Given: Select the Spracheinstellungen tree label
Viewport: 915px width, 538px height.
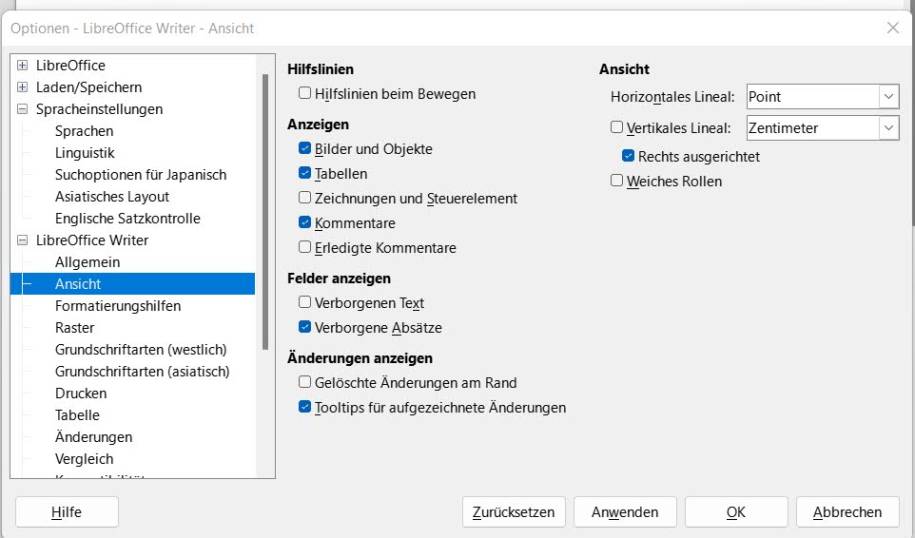Looking at the screenshot, I should (99, 109).
